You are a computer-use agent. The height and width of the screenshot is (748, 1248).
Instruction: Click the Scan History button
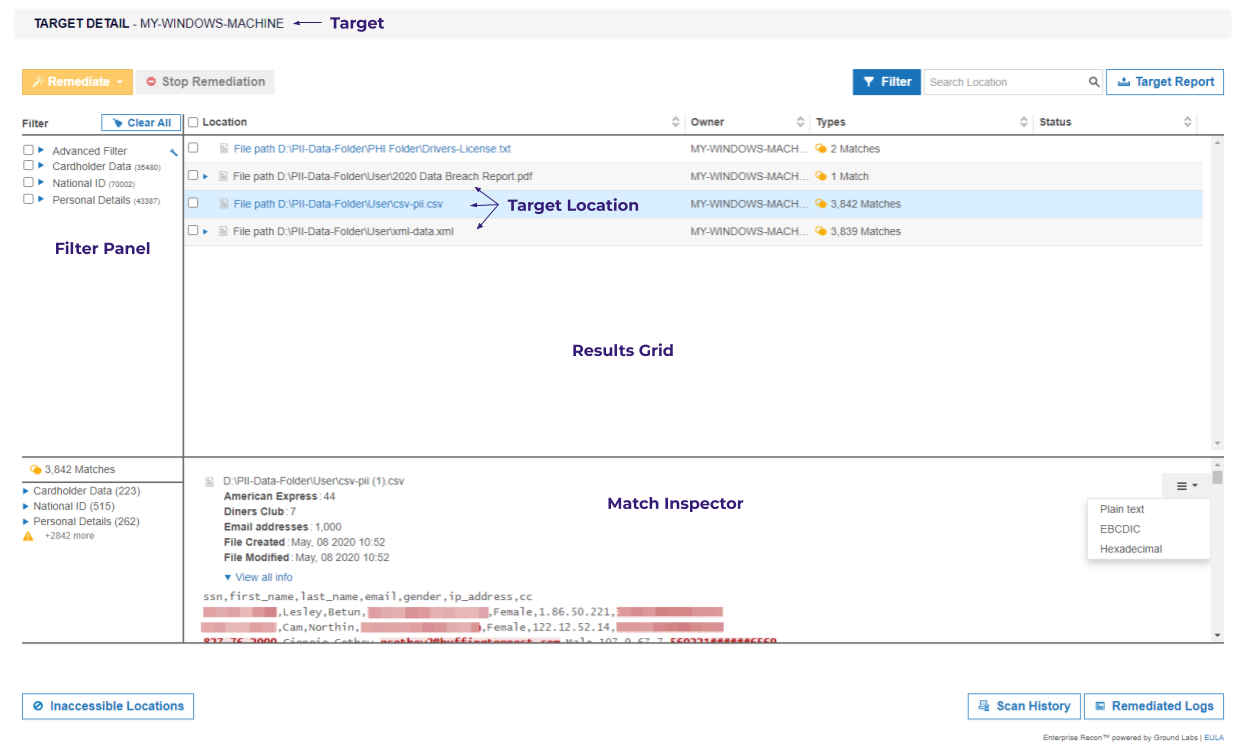click(1024, 706)
